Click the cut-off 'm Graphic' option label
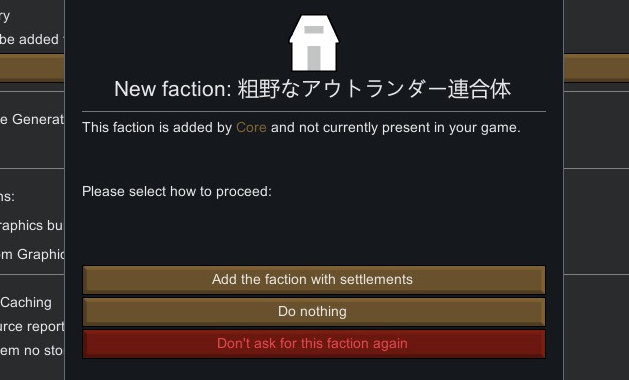The image size is (629, 380). coord(32,254)
